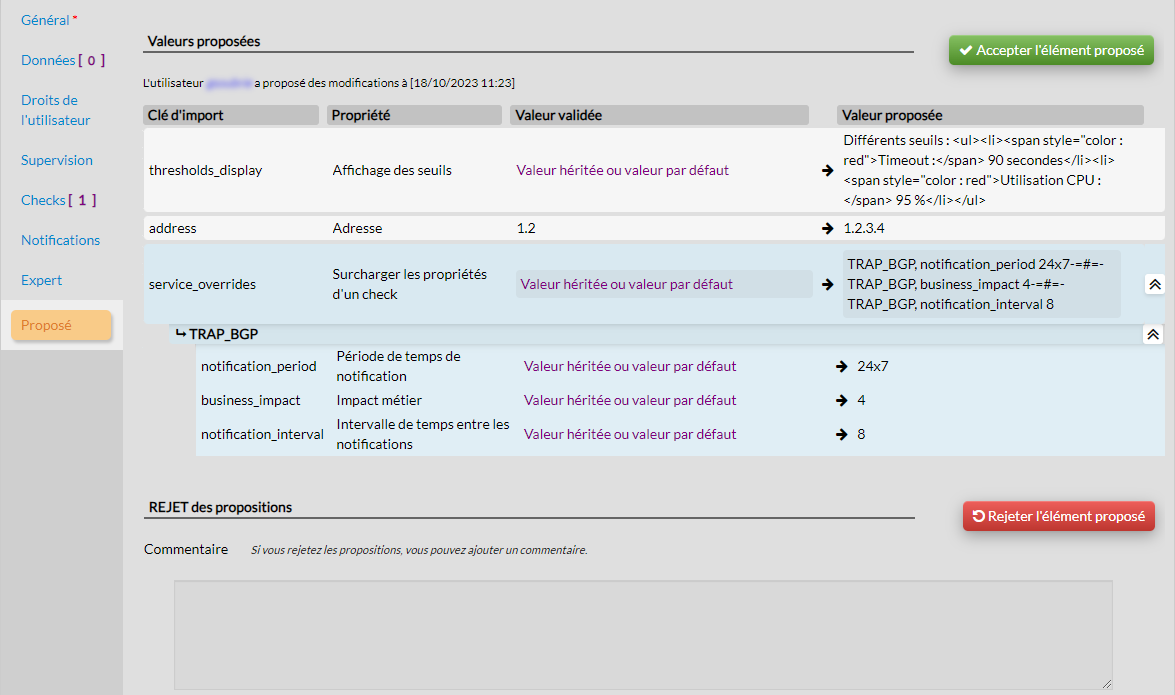Select the TRAP_BGP sub-item header

[x=217, y=334]
